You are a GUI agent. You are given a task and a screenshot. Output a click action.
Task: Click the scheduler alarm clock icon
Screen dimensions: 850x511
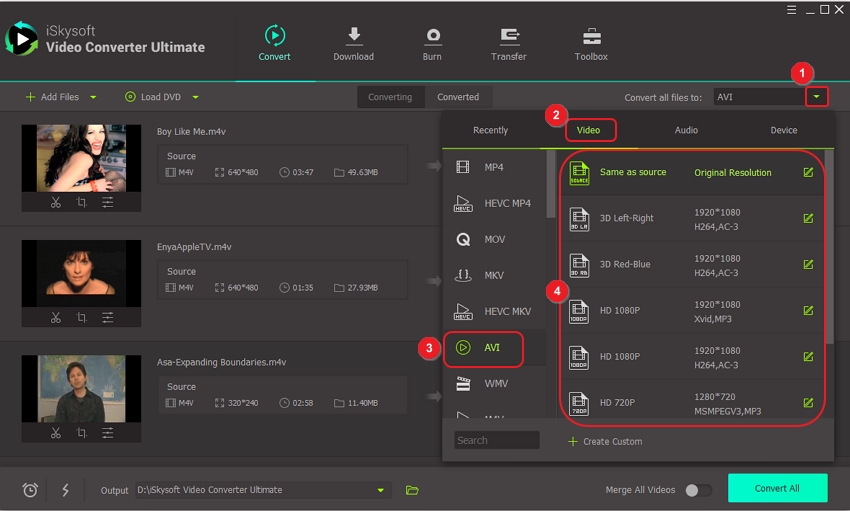point(31,490)
